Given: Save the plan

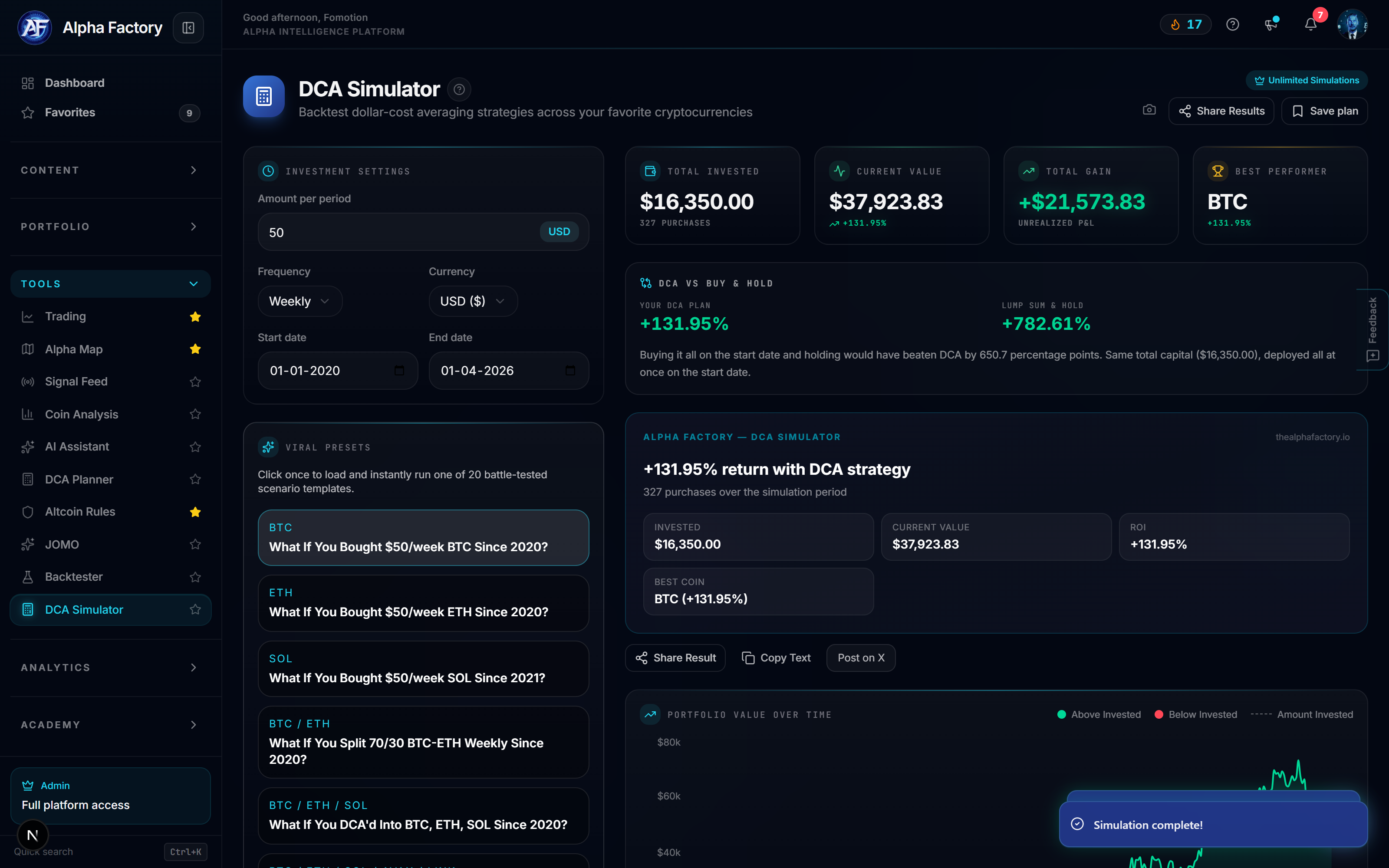Looking at the screenshot, I should click(x=1325, y=112).
